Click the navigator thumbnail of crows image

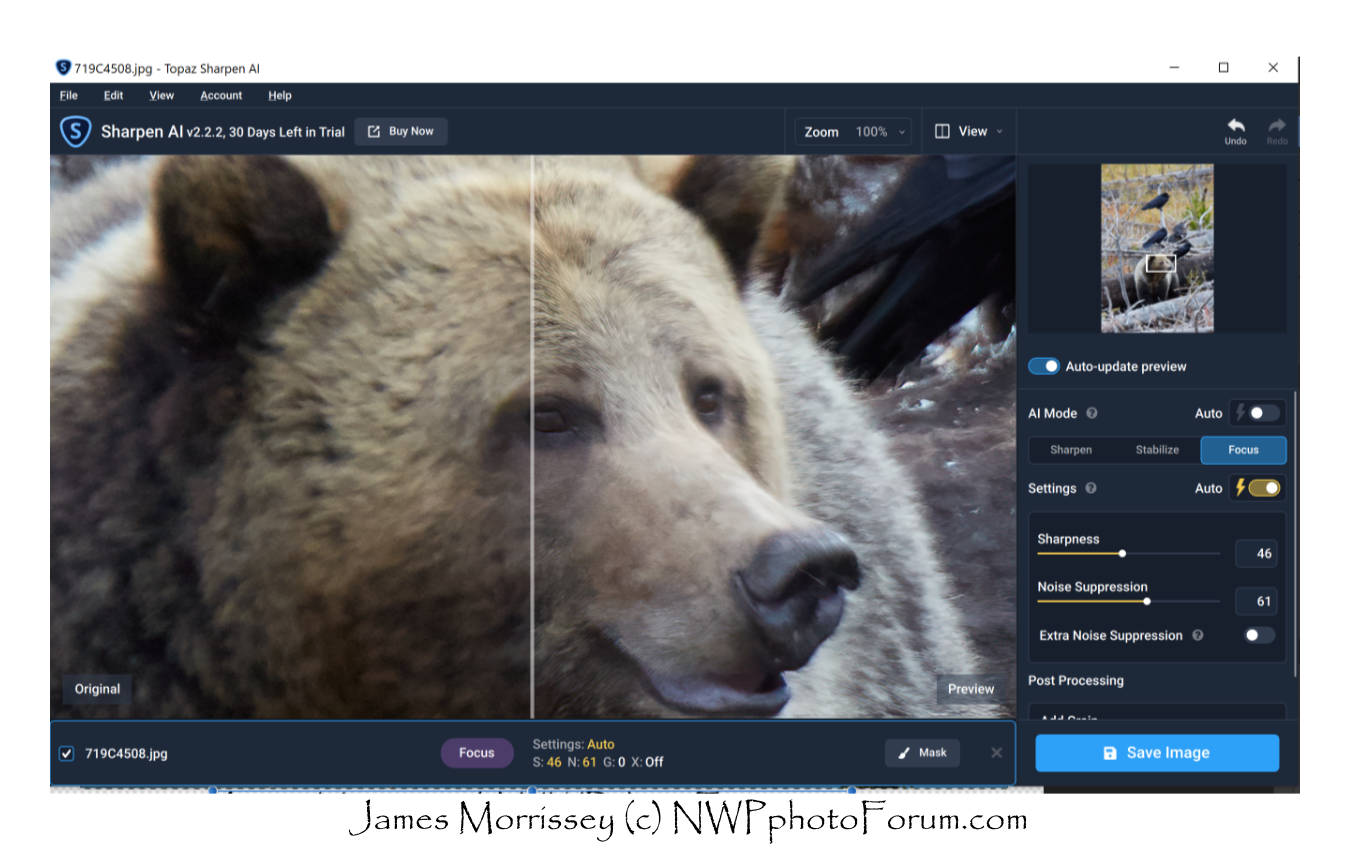[1157, 248]
